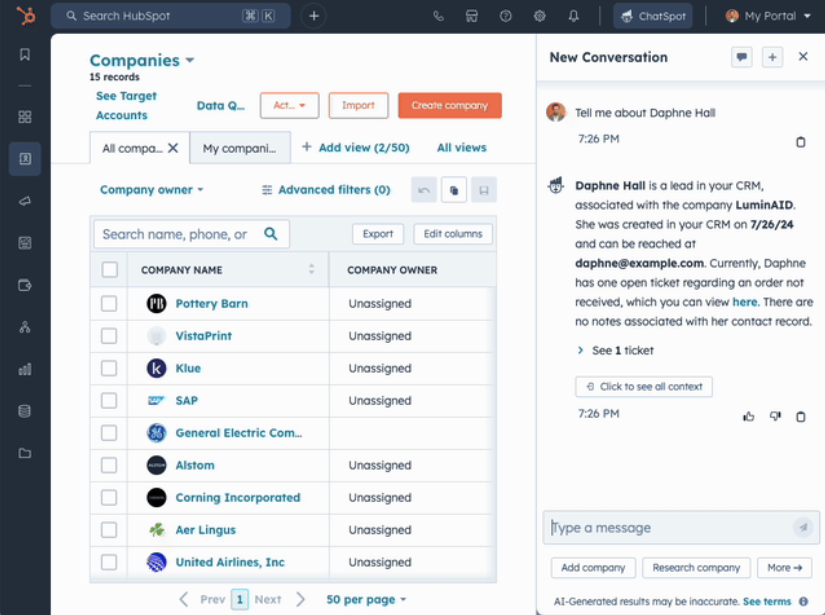The height and width of the screenshot is (615, 825).
Task: Expand the See 1 ticket section
Action: click(x=616, y=350)
